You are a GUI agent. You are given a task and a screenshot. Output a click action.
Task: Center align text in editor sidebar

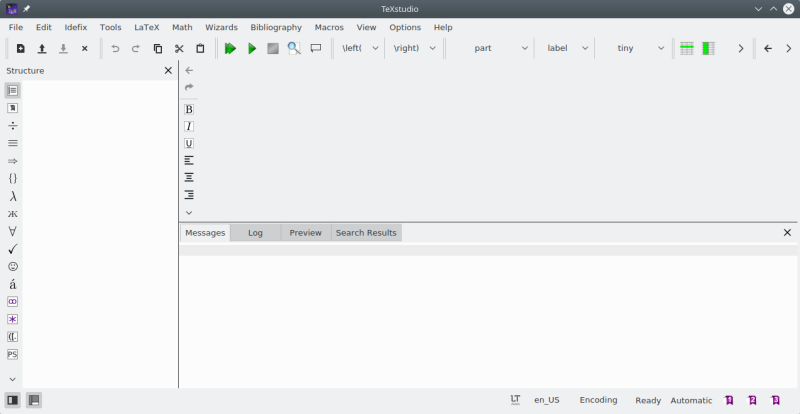[x=189, y=178]
